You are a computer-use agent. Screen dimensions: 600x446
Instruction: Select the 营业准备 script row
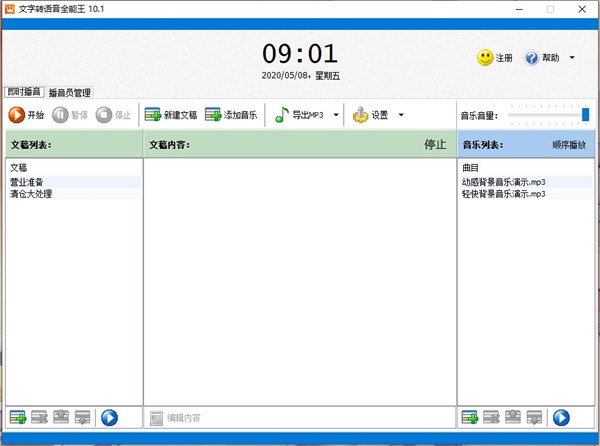(74, 182)
